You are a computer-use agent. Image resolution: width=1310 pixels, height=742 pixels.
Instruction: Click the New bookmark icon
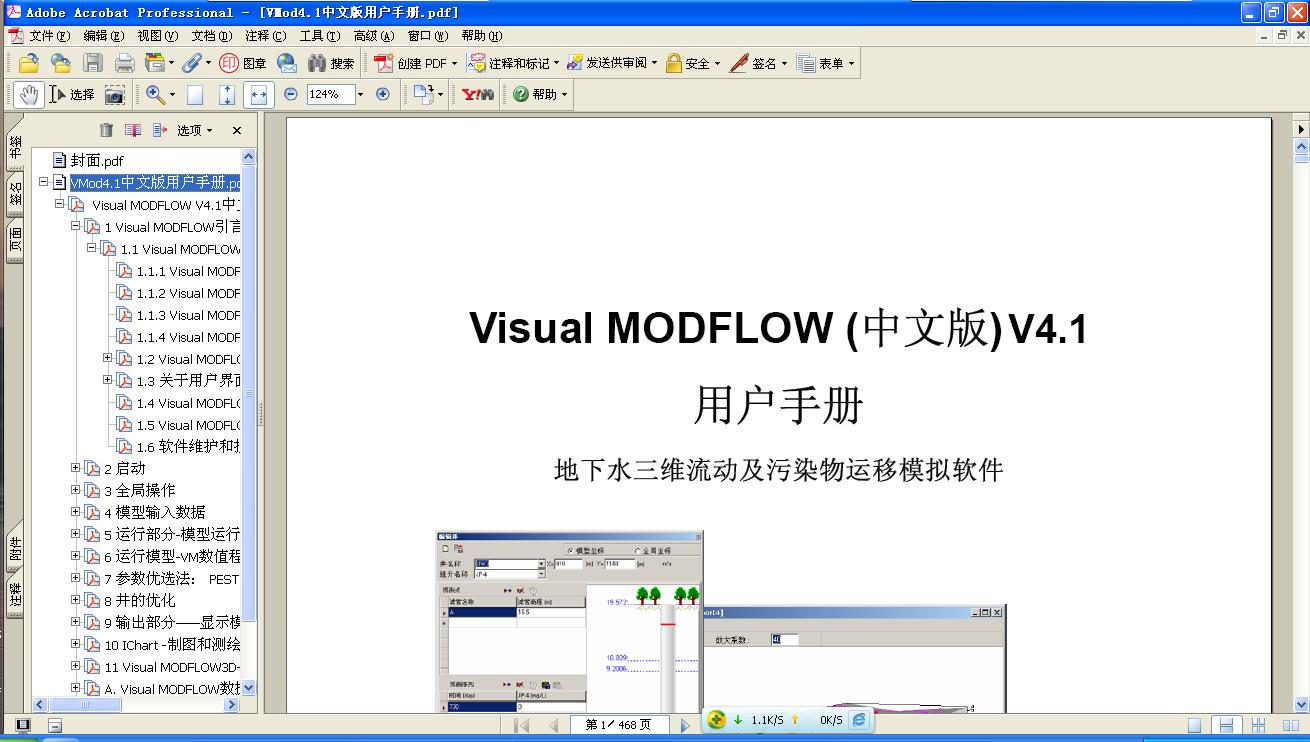point(132,130)
